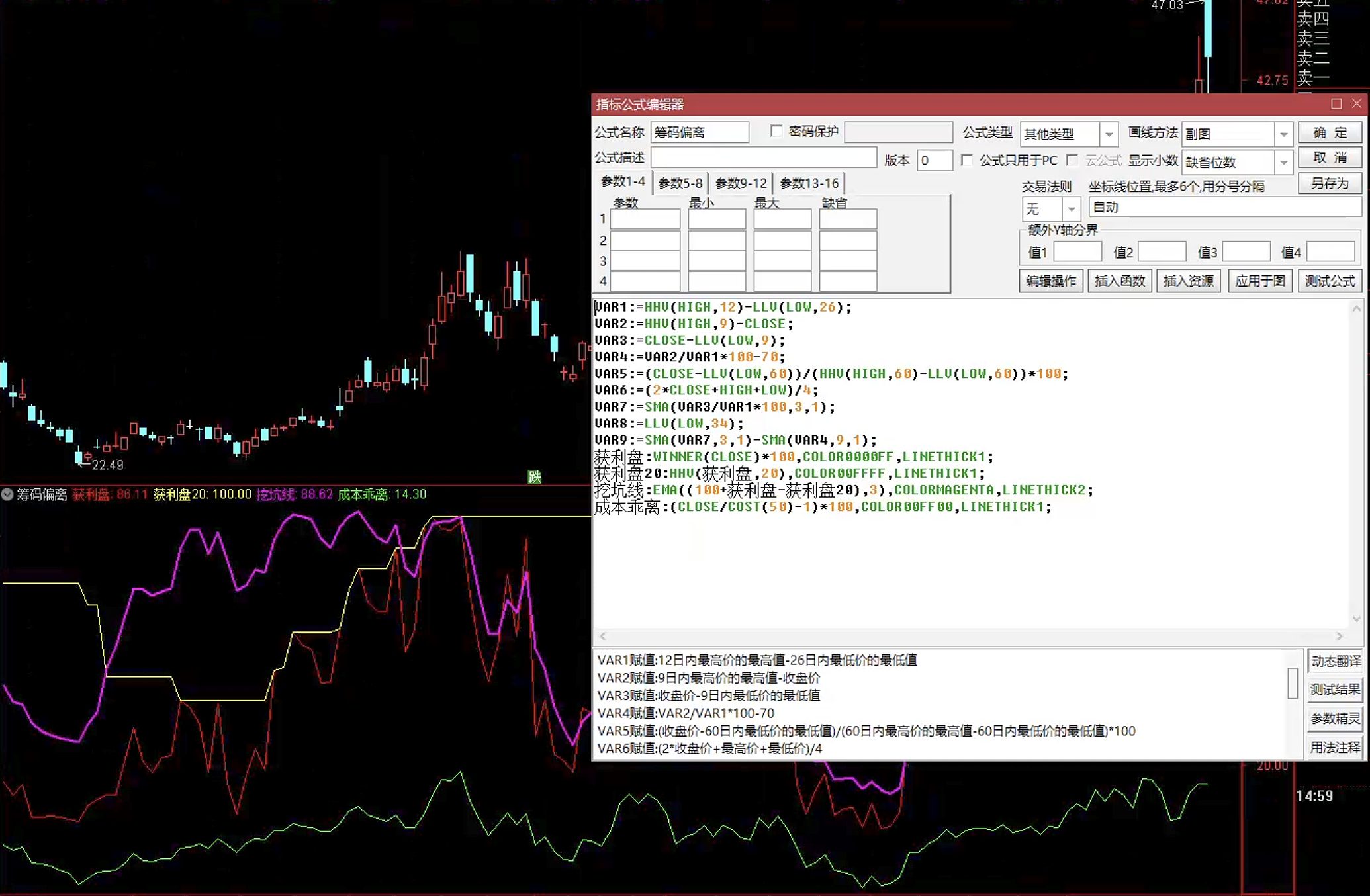The image size is (1370, 896).
Task: Open the 编辑操作 edit operations button
Action: 1050,281
